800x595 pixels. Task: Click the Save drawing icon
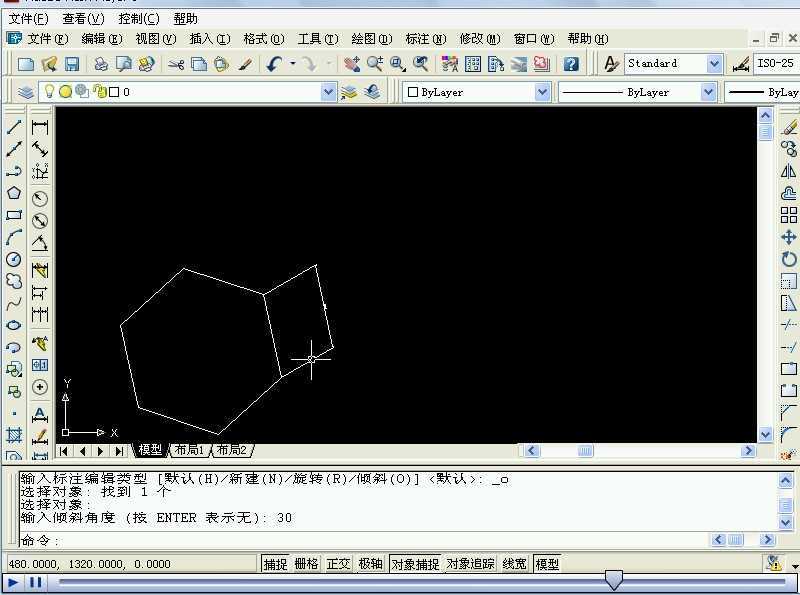[72, 64]
